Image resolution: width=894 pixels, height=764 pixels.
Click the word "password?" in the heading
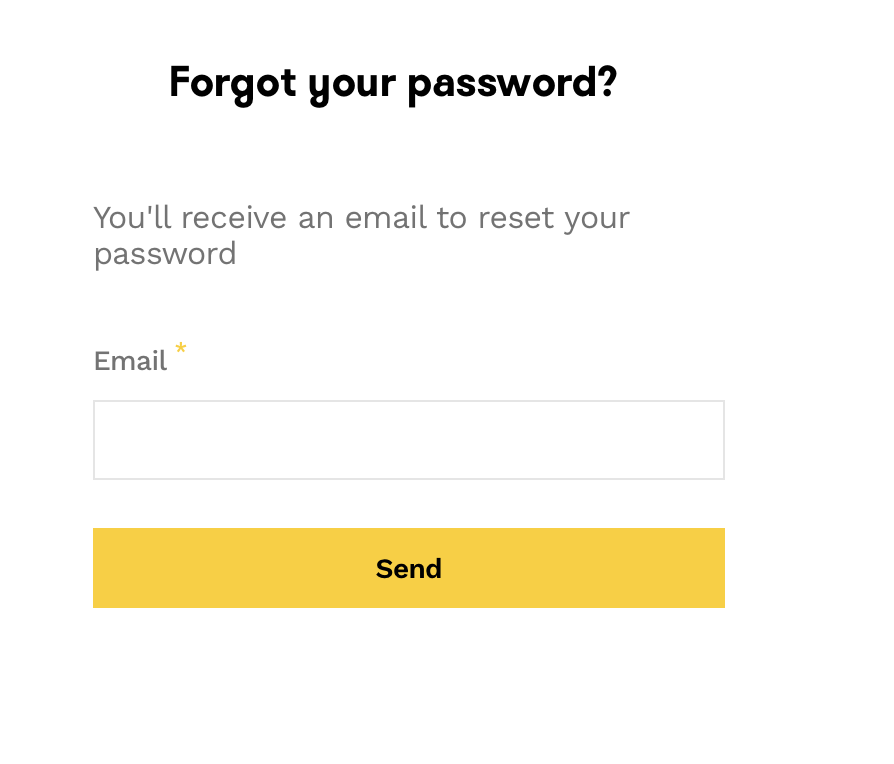point(512,83)
